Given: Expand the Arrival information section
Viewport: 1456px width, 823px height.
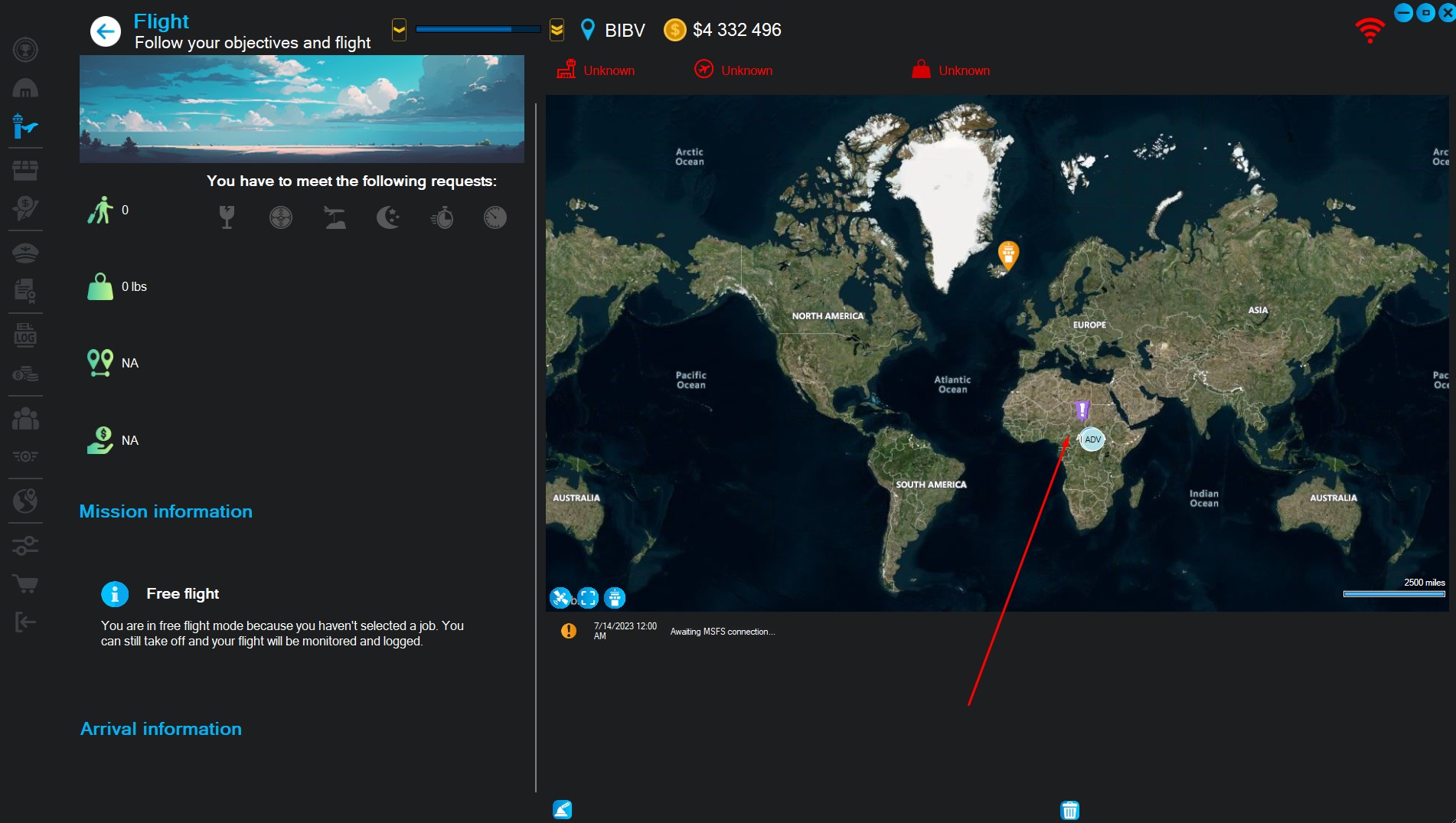Looking at the screenshot, I should tap(161, 728).
